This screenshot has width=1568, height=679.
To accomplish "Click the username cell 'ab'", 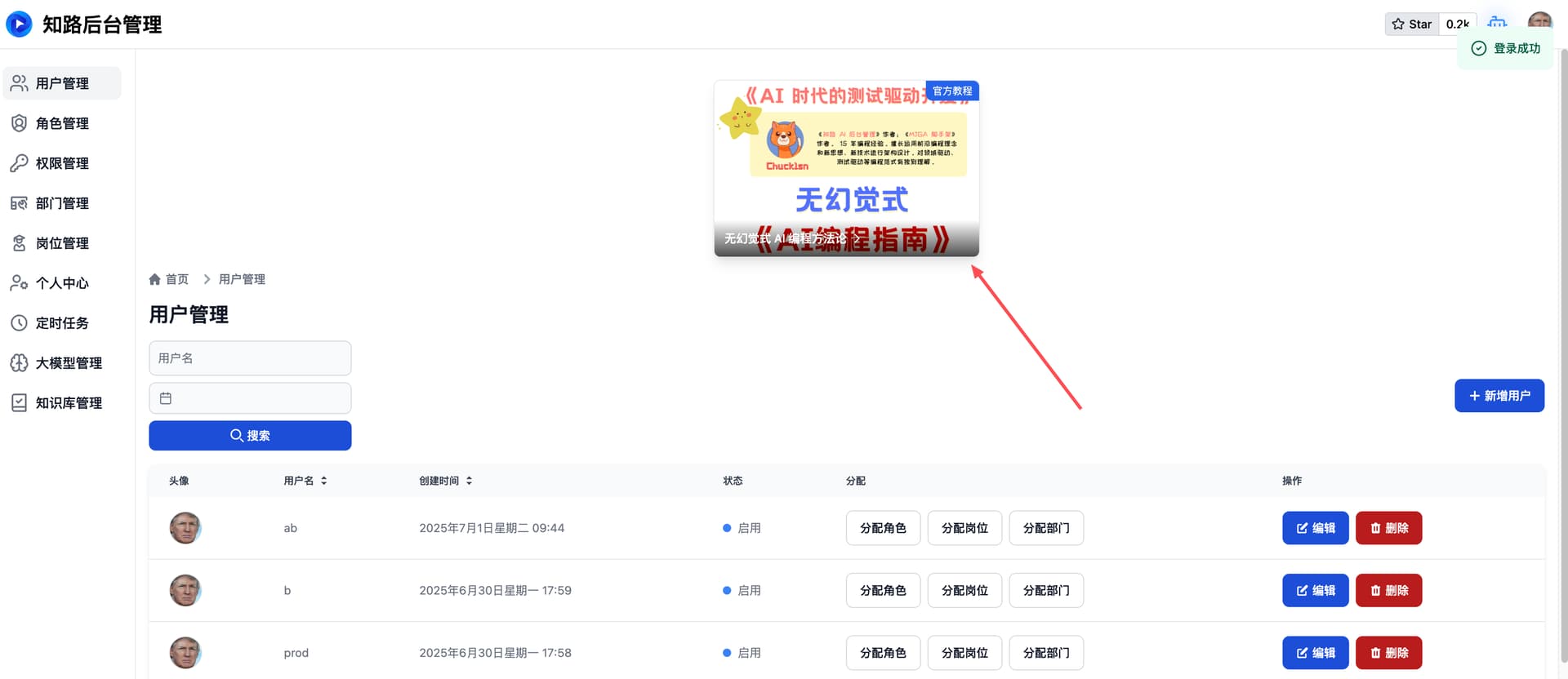I will click(x=291, y=528).
